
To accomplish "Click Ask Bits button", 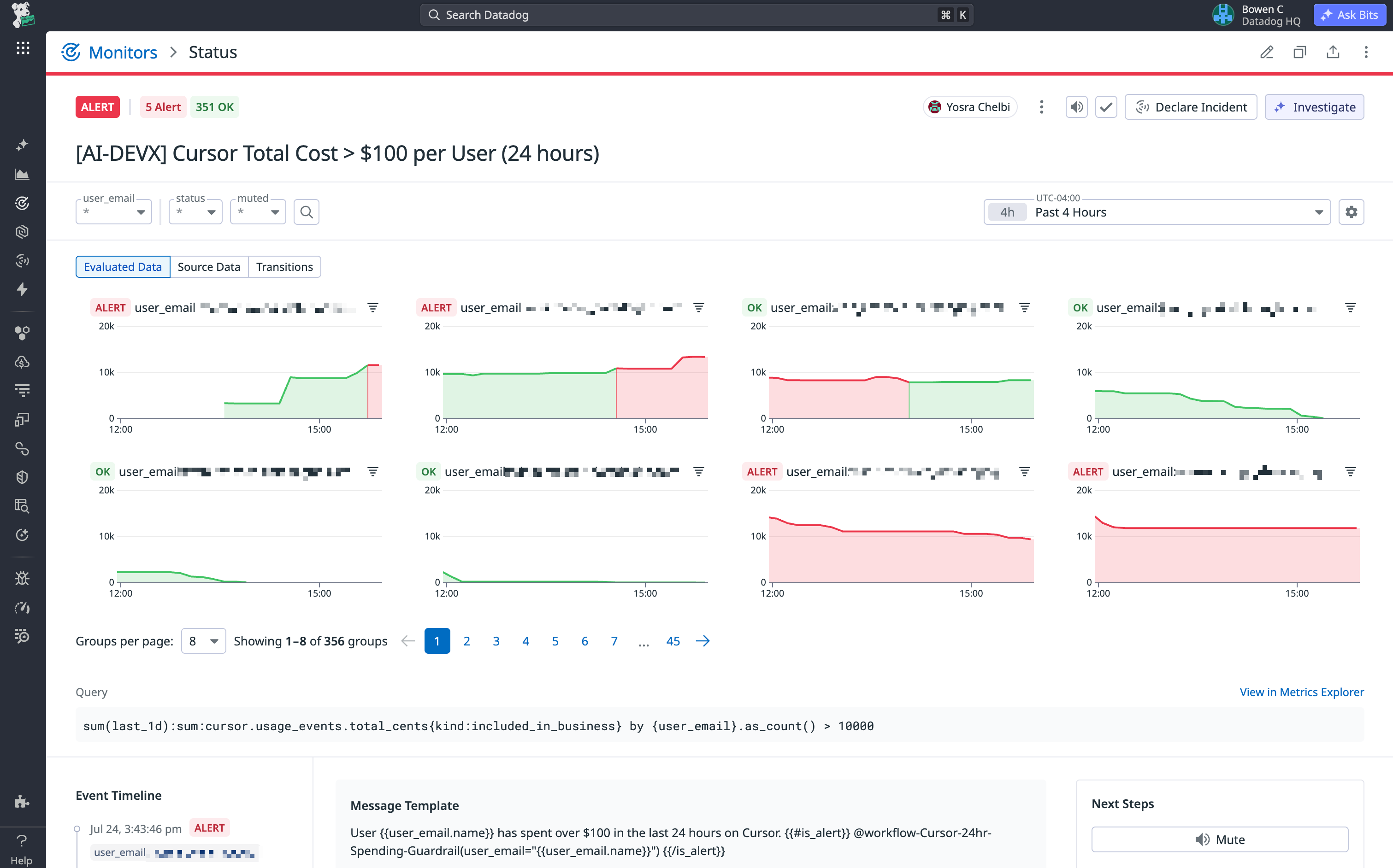I will 1349,15.
